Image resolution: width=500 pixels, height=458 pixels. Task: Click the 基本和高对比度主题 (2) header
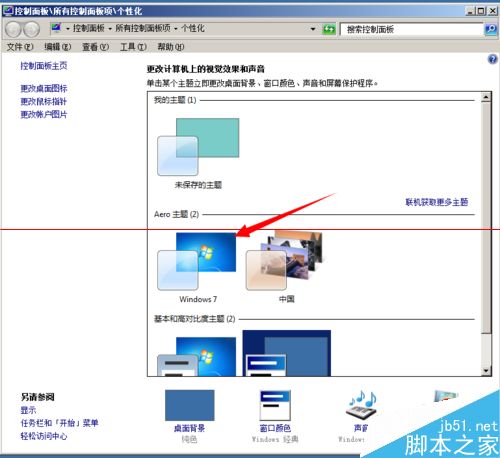[x=194, y=319]
